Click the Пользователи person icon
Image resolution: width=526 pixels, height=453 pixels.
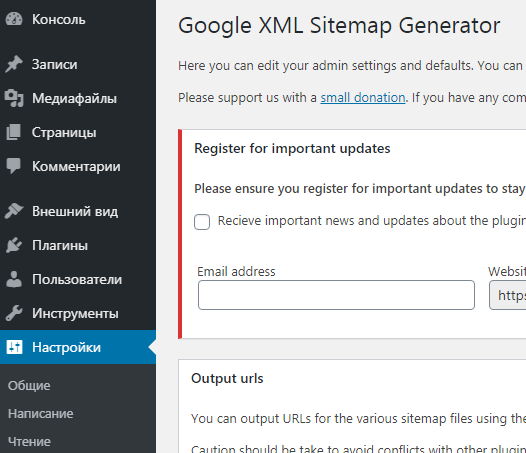(14, 279)
